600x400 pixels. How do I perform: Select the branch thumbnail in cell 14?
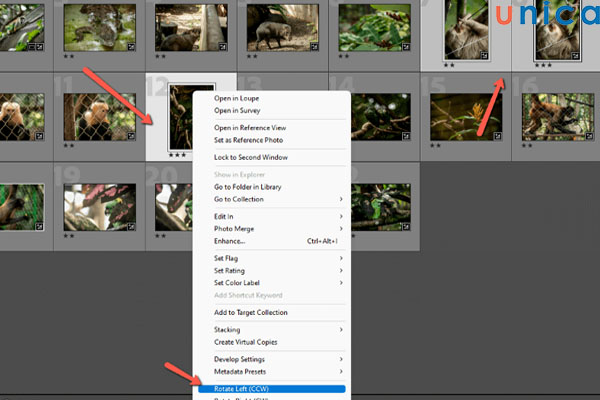click(381, 117)
